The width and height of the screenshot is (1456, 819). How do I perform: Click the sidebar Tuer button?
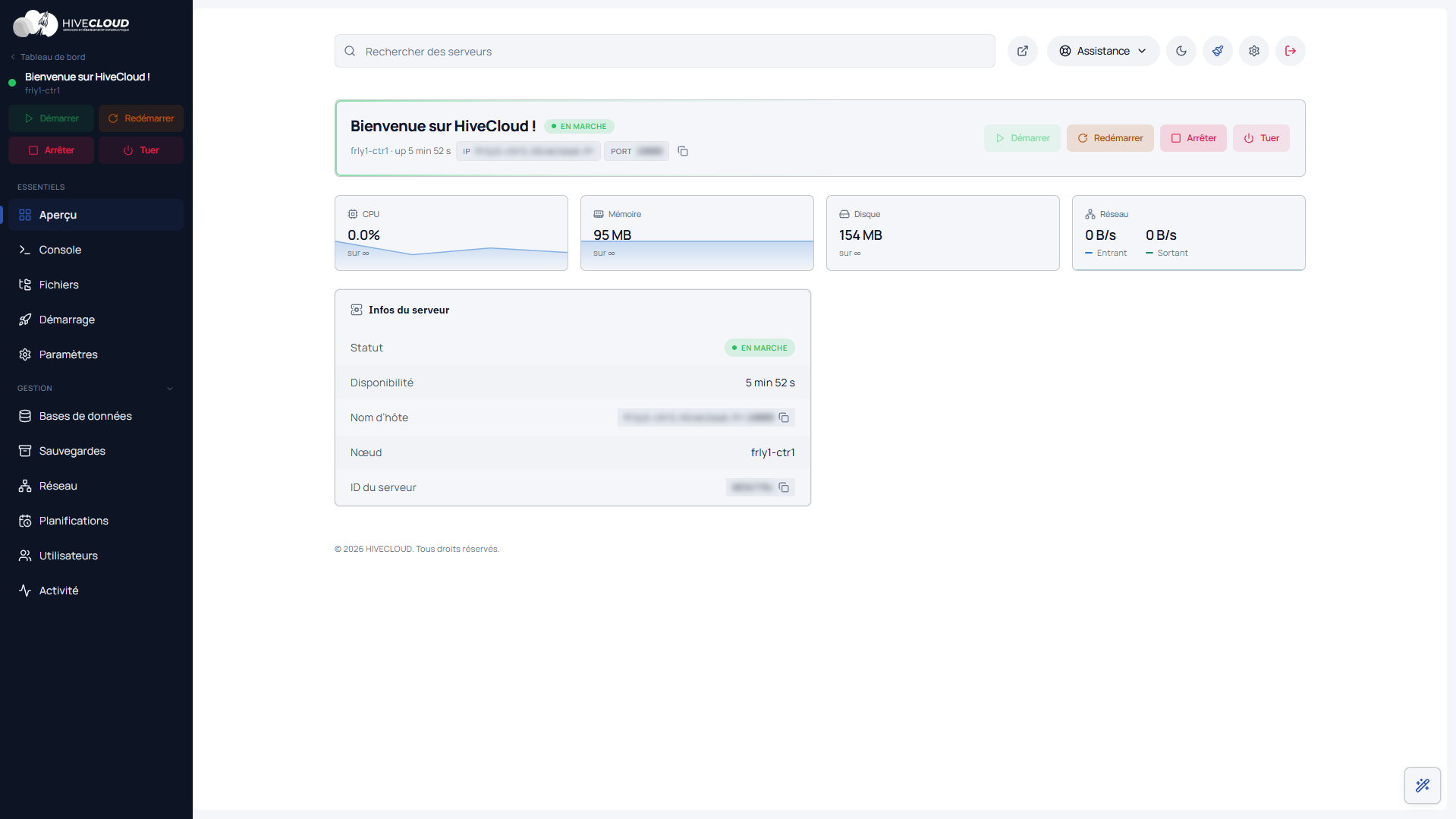point(141,150)
